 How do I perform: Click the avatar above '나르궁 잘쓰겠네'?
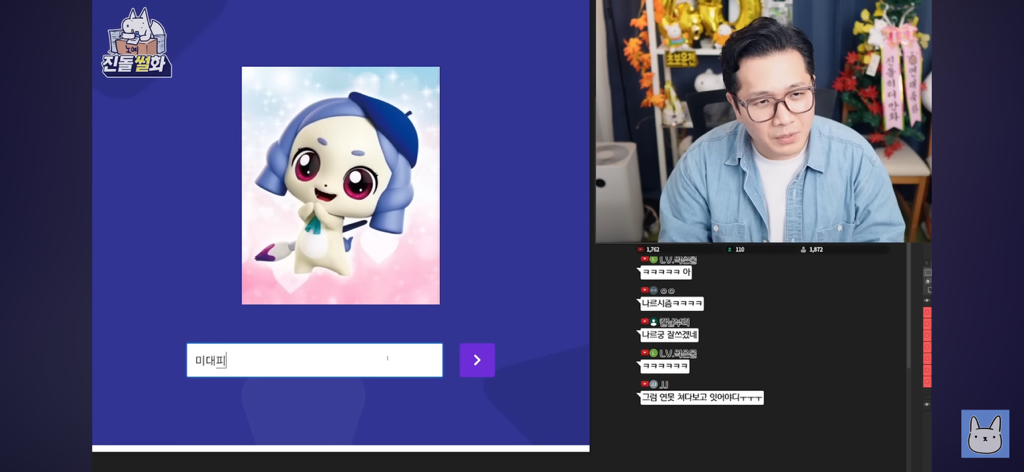pos(653,322)
